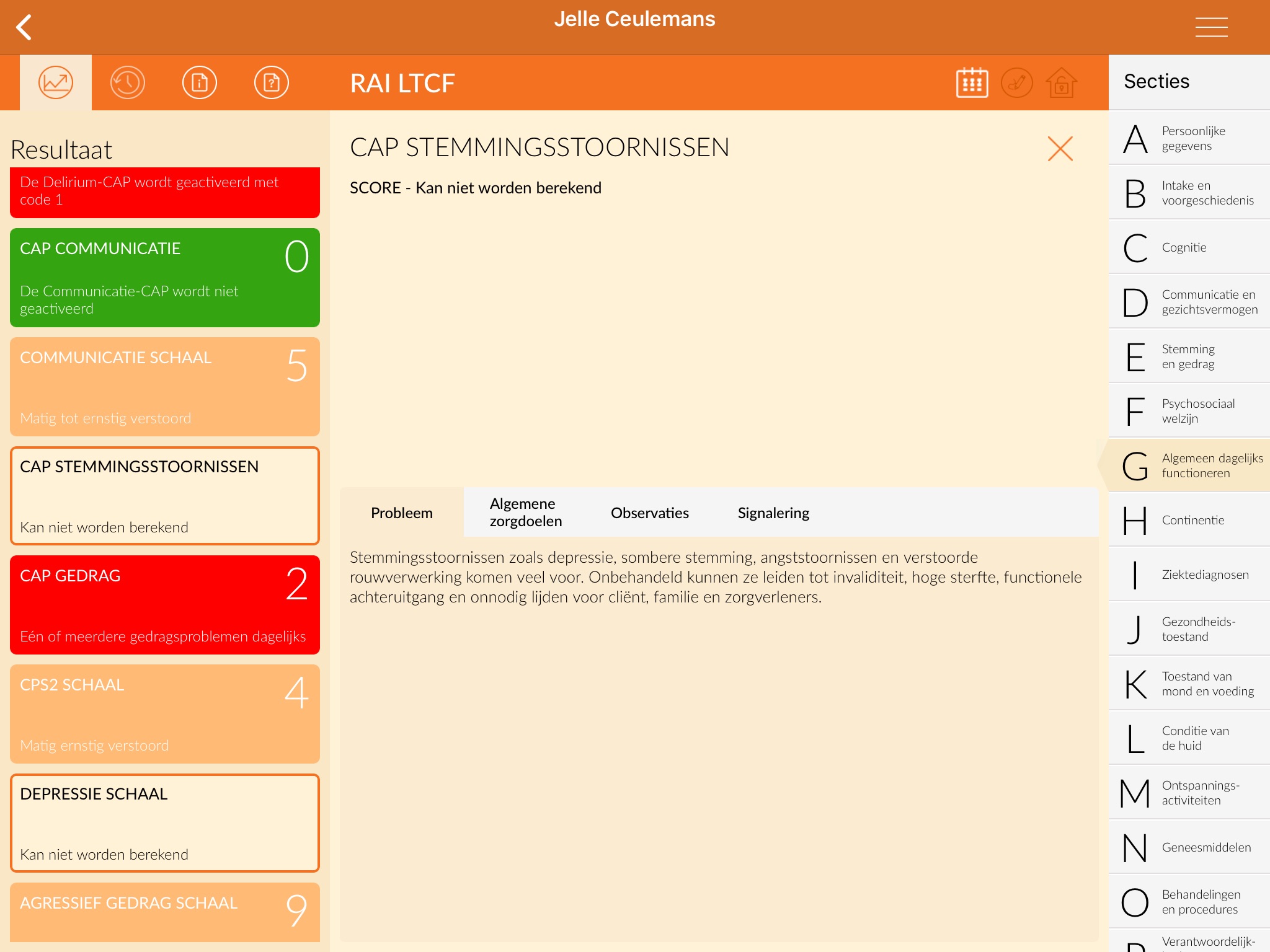
Task: Click the house lock icon
Action: click(1061, 82)
